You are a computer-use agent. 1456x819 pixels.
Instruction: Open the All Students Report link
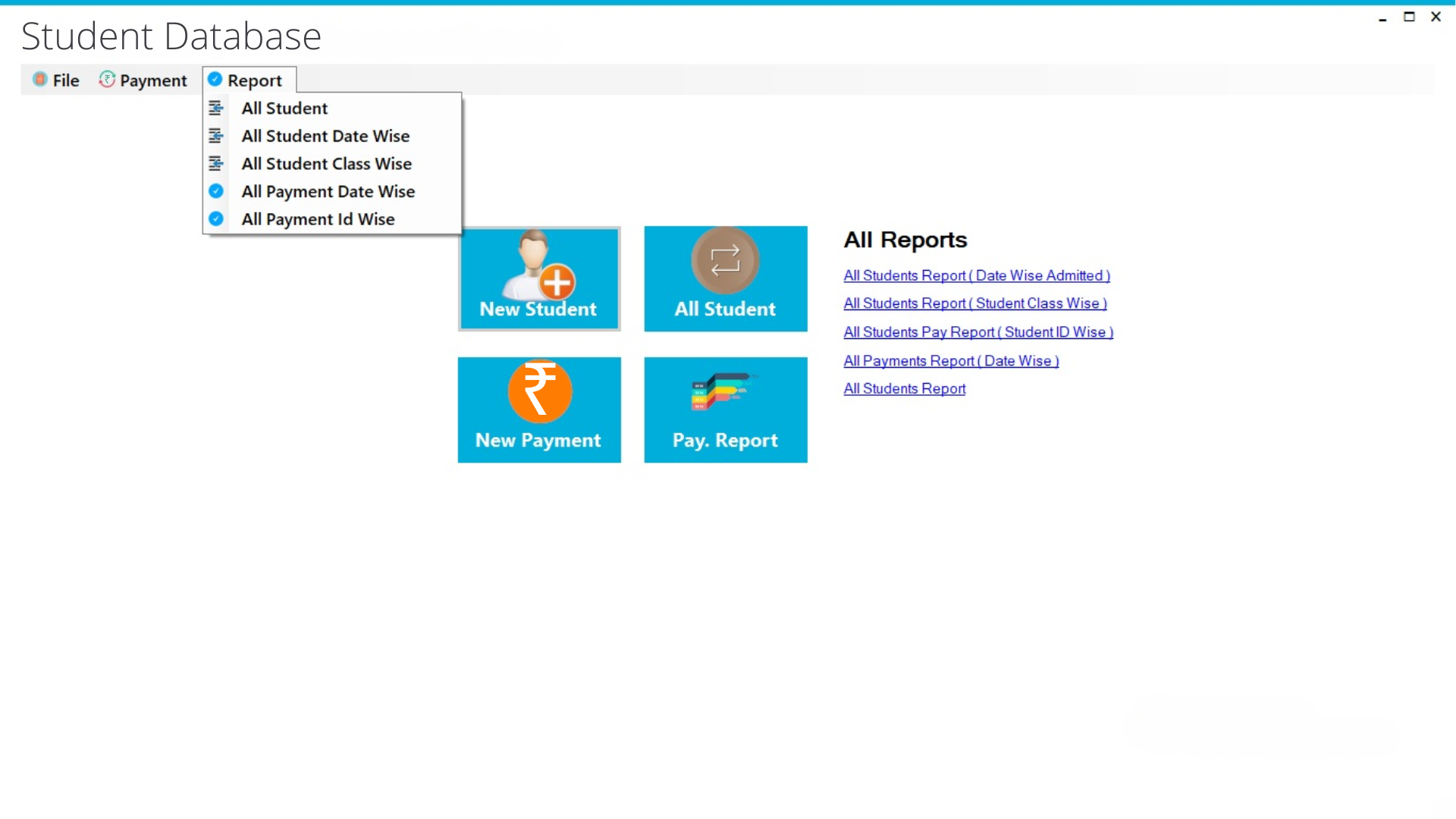click(904, 389)
